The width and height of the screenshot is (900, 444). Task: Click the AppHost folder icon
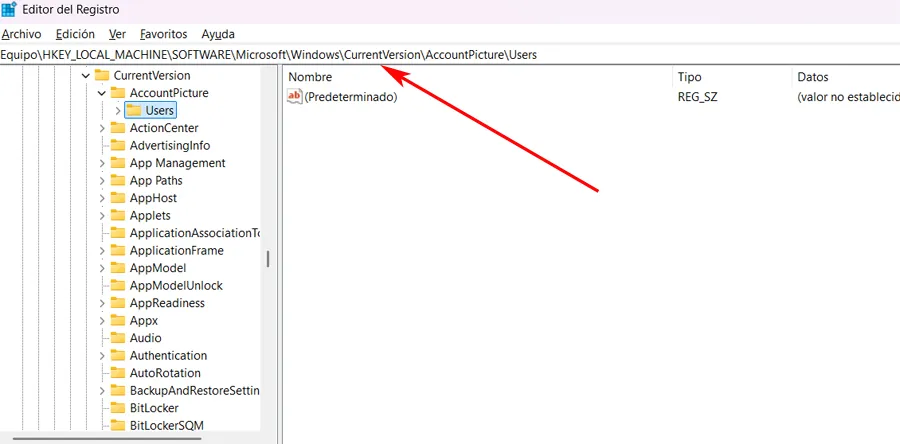click(118, 198)
